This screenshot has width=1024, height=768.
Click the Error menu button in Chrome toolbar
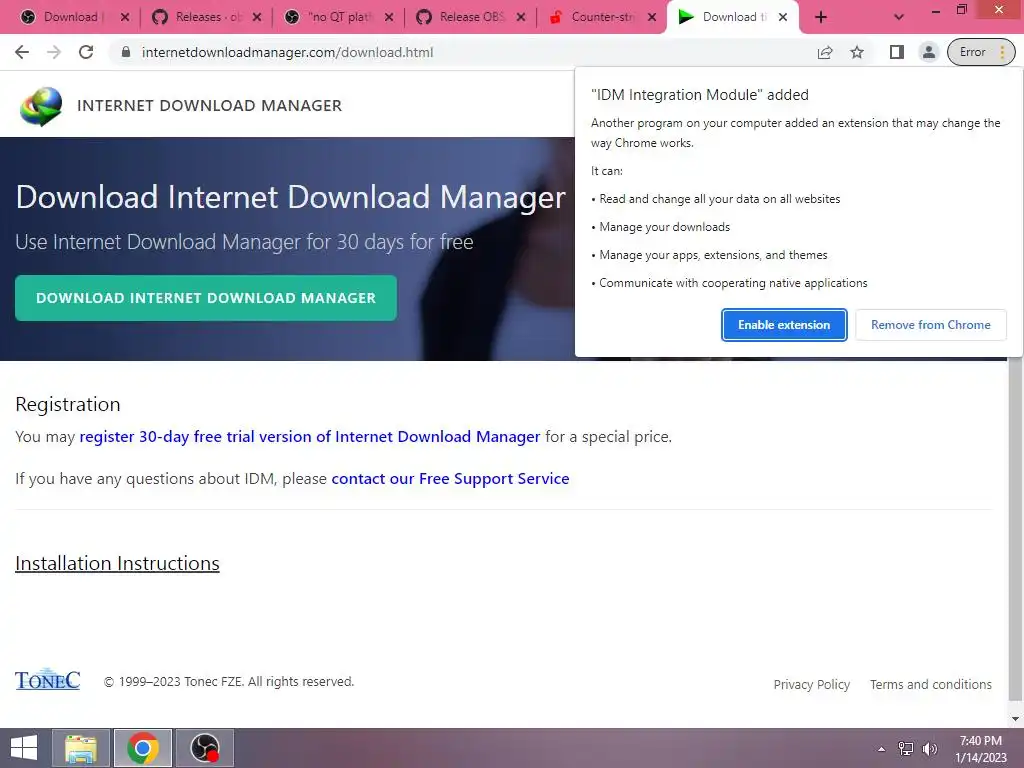pyautogui.click(x=981, y=52)
